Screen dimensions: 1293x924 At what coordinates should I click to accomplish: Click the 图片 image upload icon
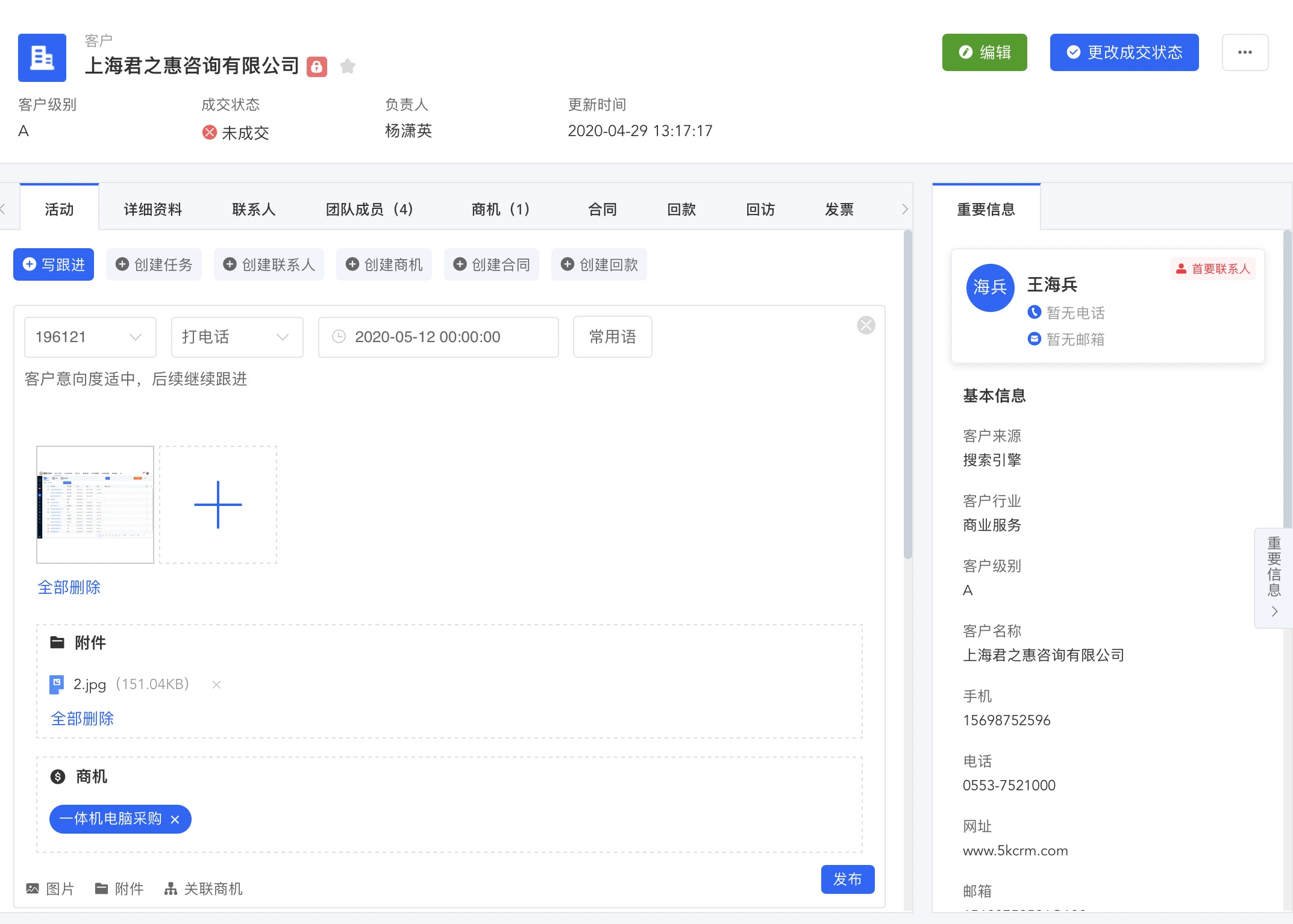(x=33, y=888)
